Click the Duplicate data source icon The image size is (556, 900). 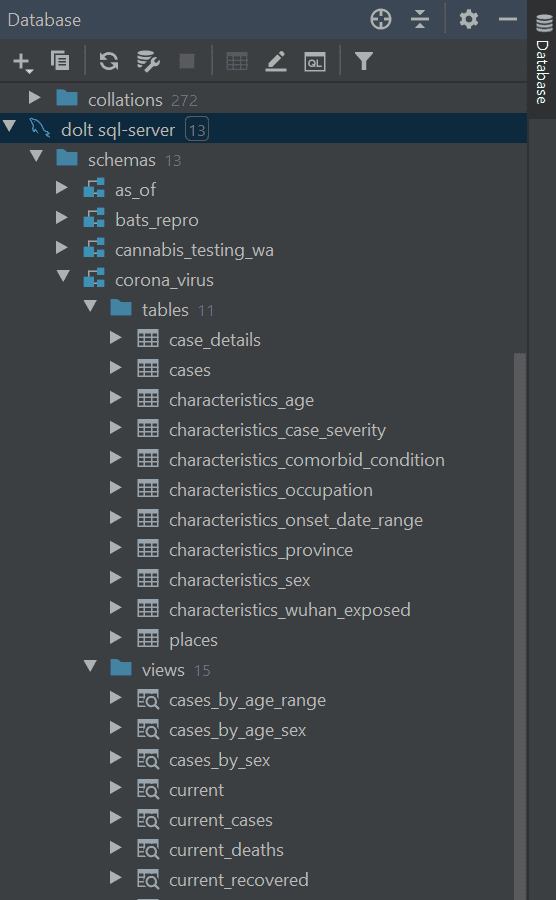point(60,60)
